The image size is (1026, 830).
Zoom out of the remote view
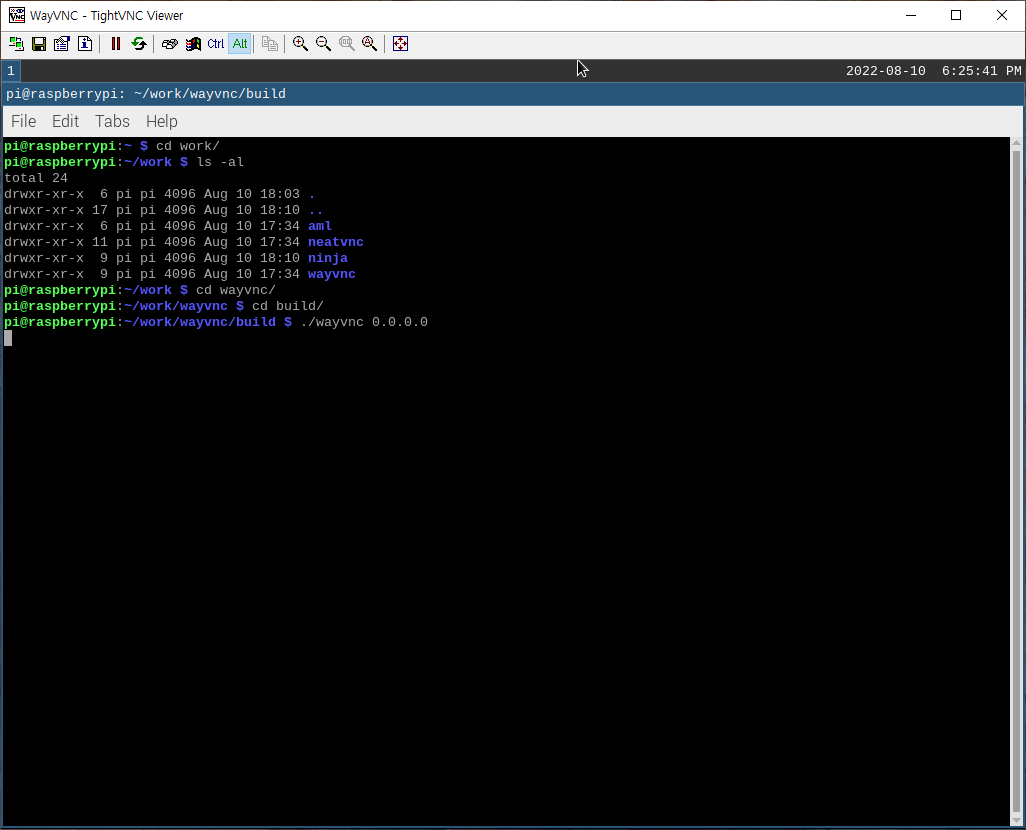323,44
